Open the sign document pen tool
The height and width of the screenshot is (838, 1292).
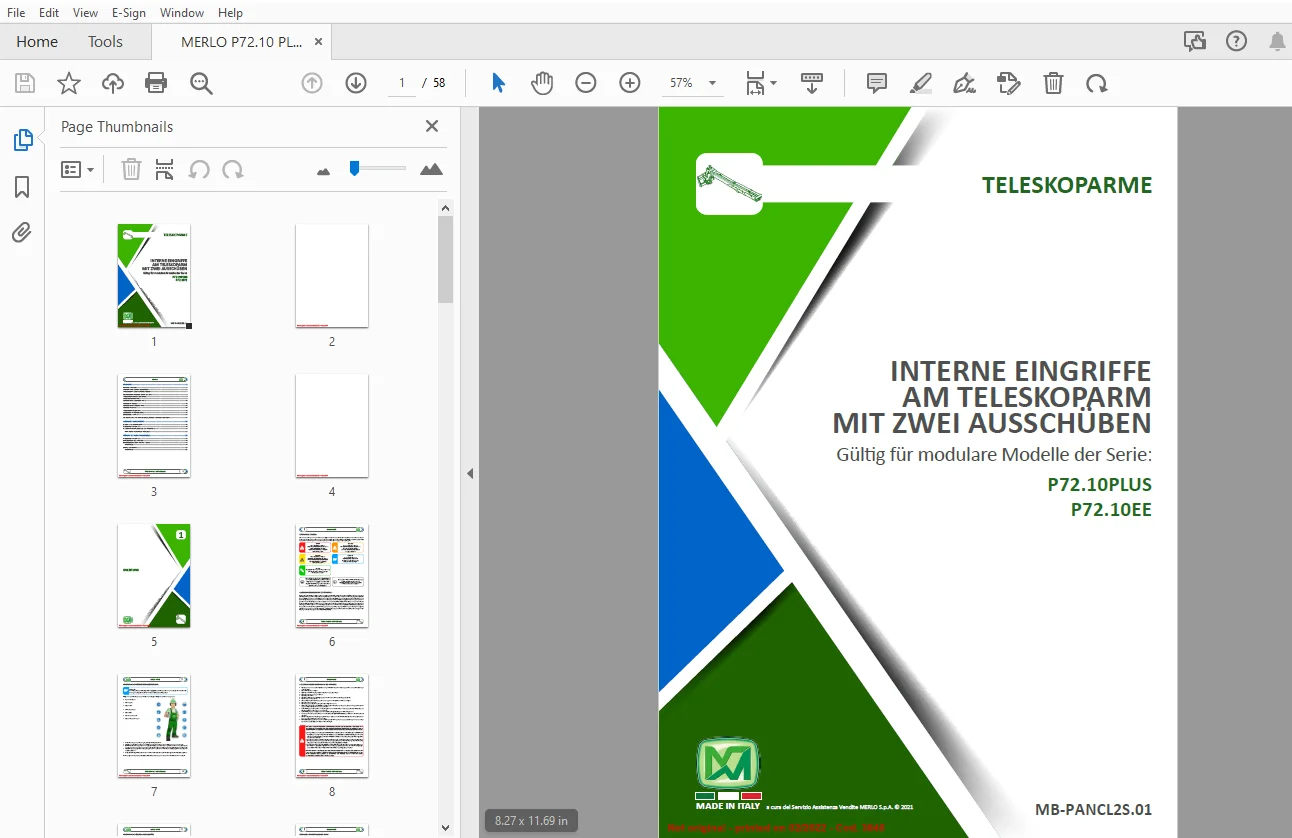(965, 83)
